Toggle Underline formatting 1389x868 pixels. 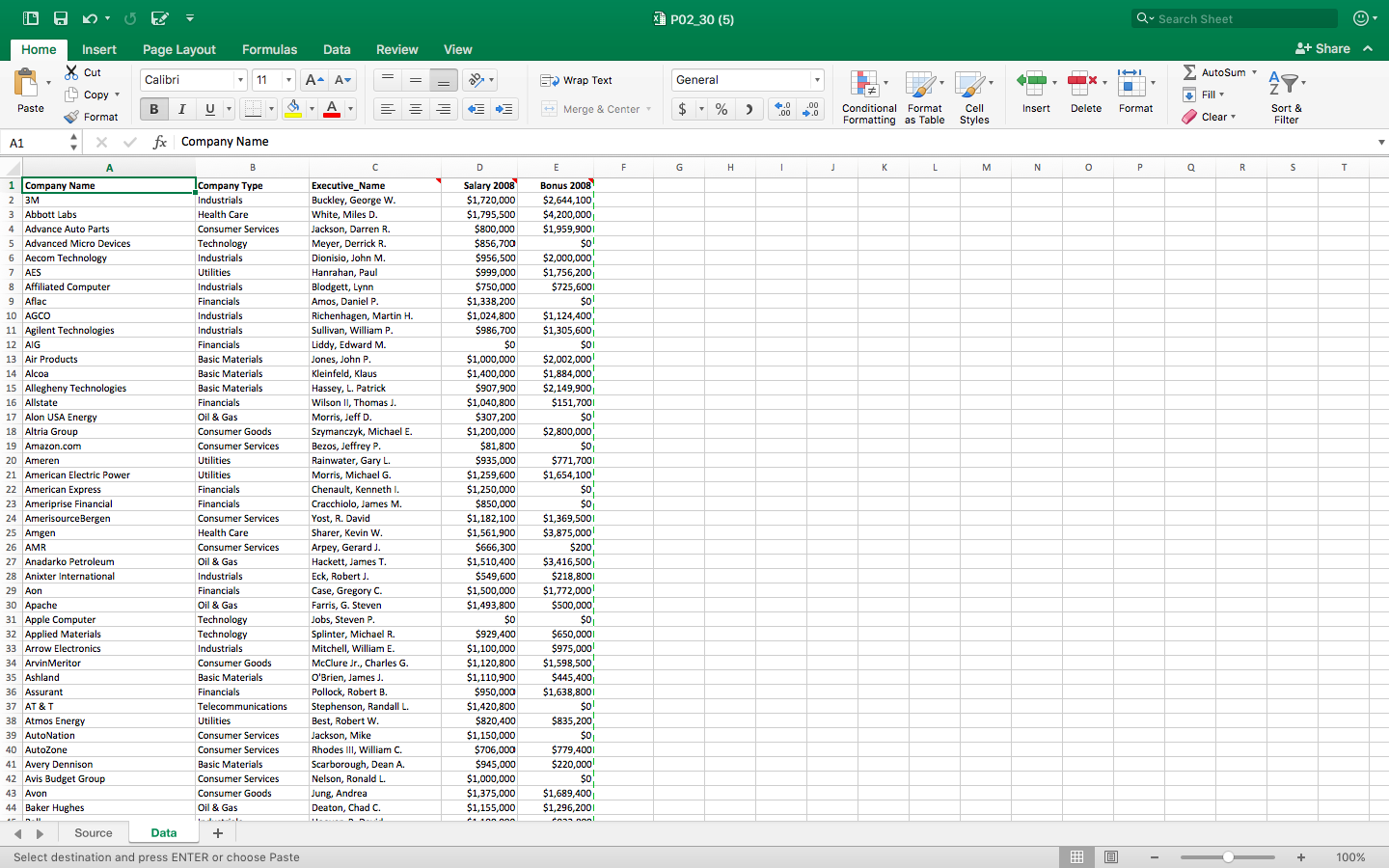[209, 109]
